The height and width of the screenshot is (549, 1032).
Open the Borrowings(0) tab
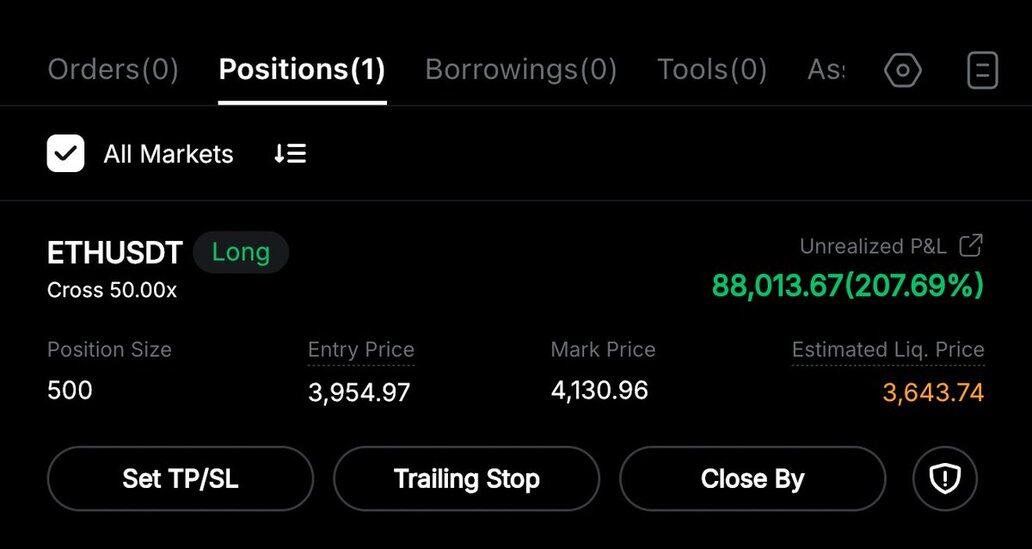[521, 70]
